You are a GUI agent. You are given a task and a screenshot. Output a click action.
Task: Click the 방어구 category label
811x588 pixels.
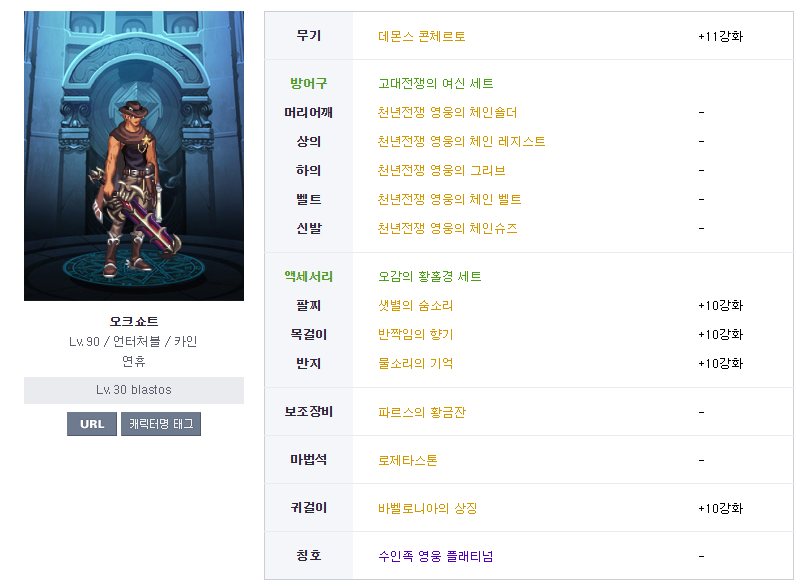309,83
